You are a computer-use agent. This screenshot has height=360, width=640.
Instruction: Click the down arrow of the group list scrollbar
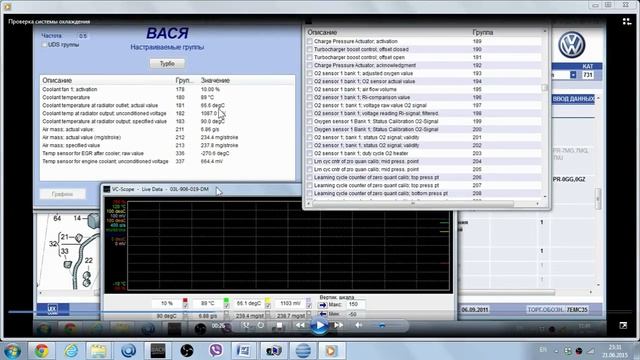click(x=544, y=196)
